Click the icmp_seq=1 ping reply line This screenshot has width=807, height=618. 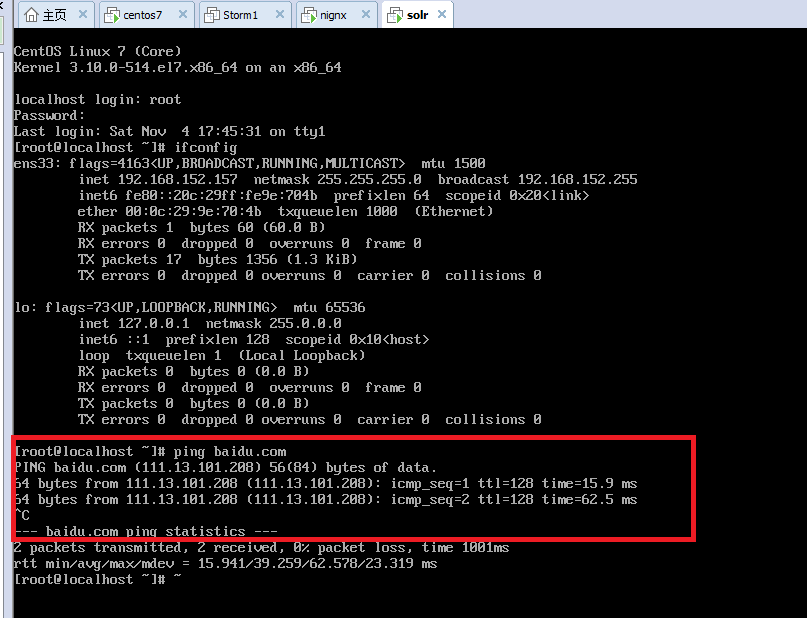[326, 484]
